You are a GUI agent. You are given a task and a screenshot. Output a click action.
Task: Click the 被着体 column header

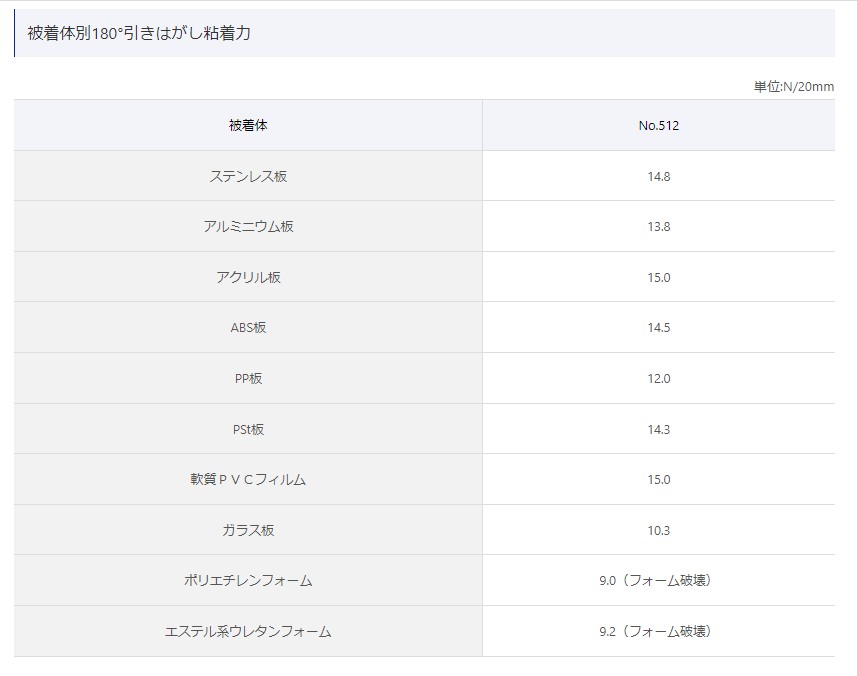tap(248, 125)
